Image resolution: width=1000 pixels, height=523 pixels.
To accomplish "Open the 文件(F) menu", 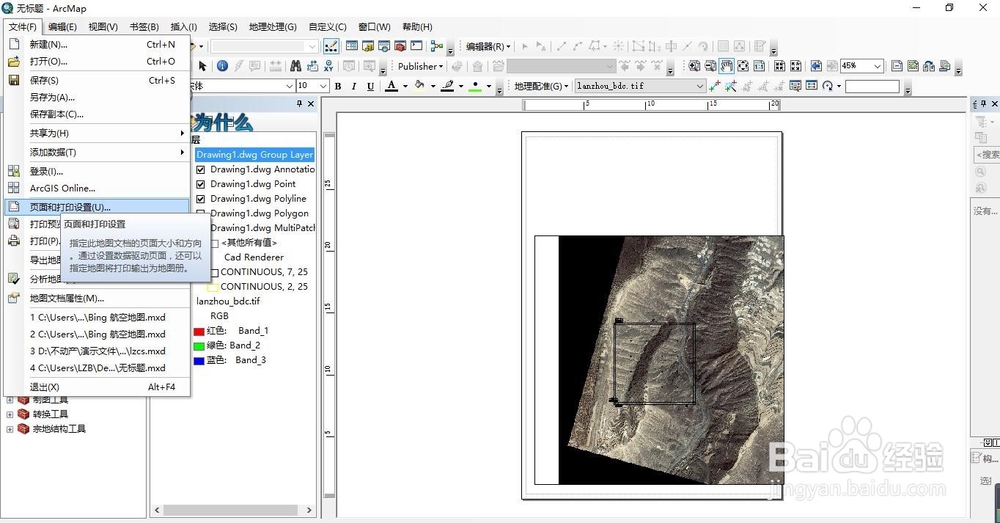I will tap(22, 27).
